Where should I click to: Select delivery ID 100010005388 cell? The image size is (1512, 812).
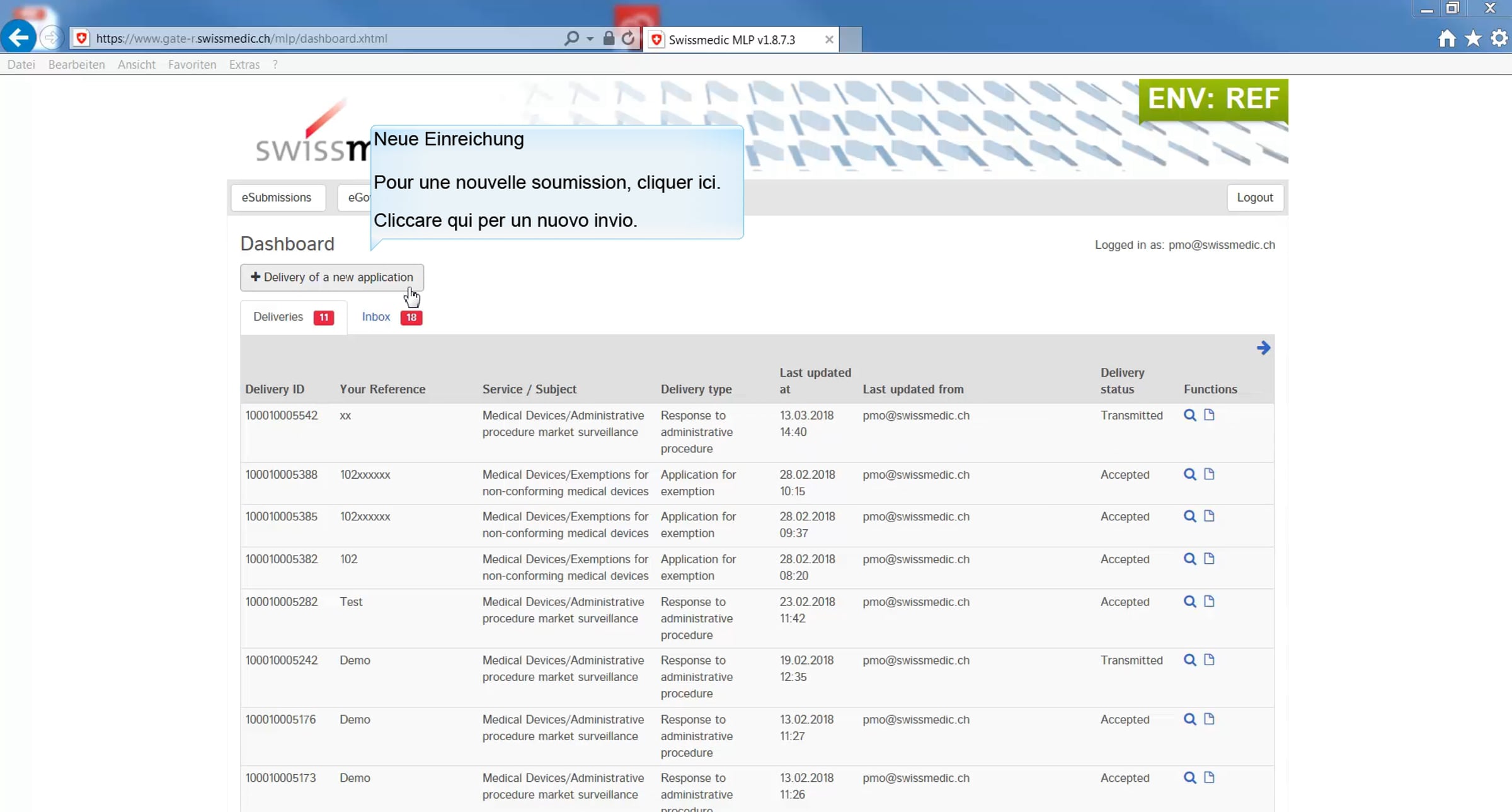(281, 475)
